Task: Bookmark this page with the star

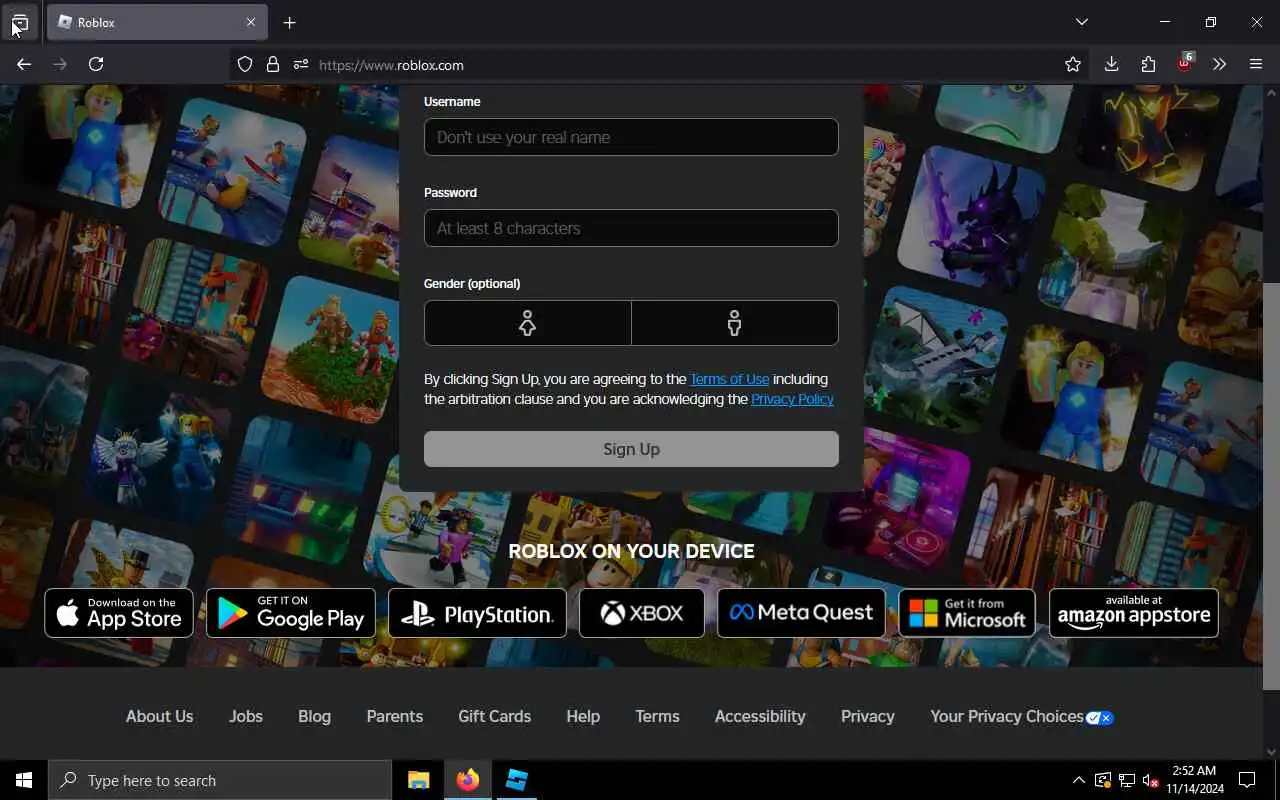Action: point(1073,65)
